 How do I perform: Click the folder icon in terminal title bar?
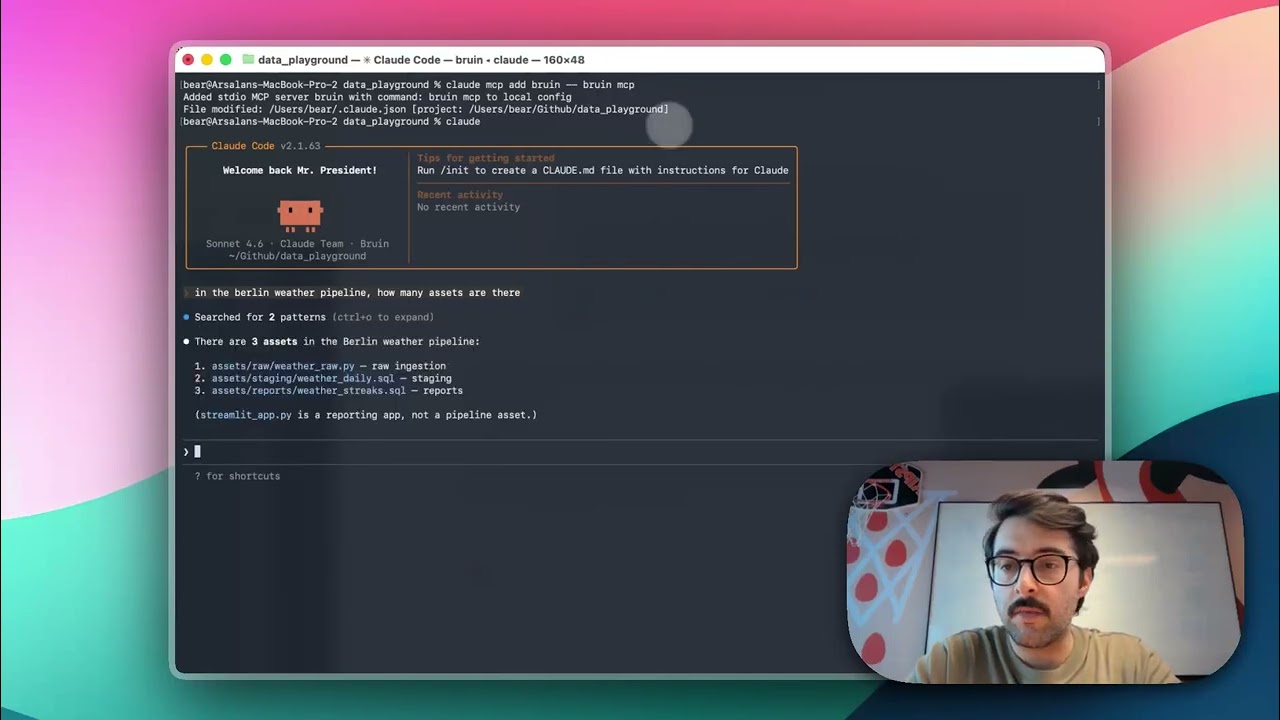[x=248, y=60]
